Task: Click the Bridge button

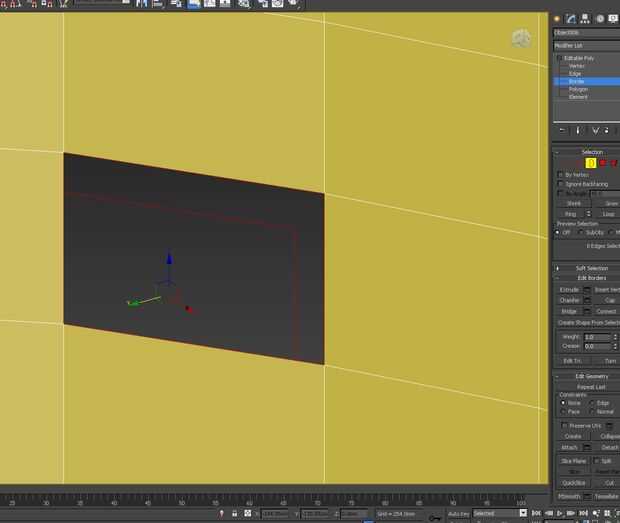Action: point(569,312)
